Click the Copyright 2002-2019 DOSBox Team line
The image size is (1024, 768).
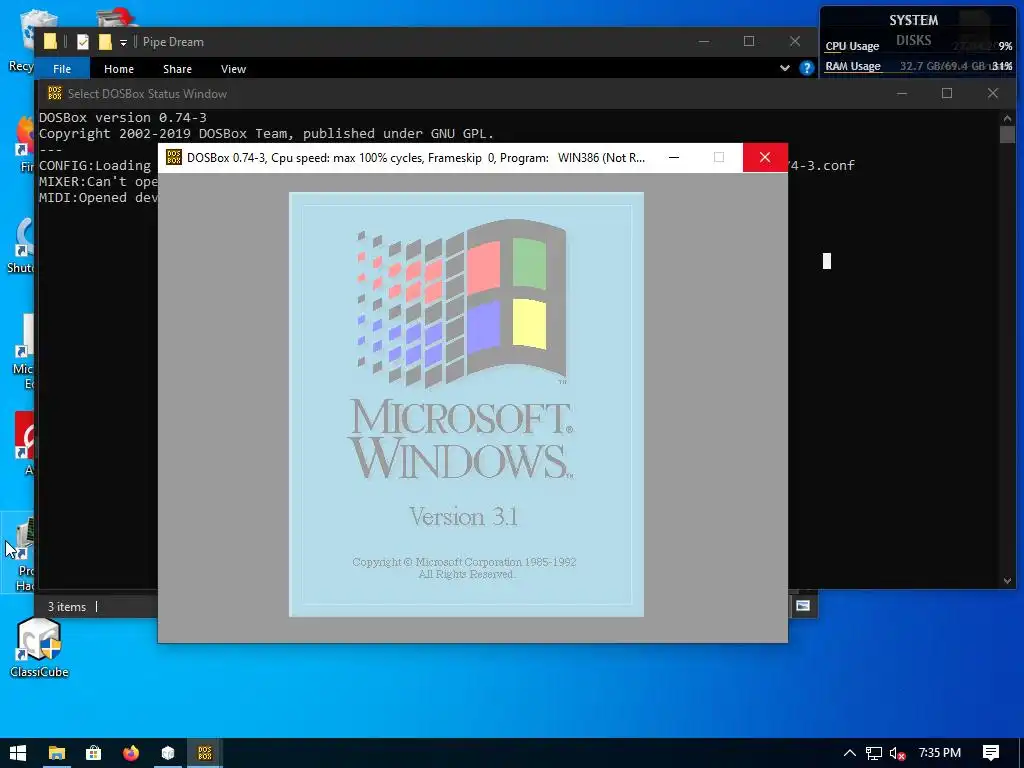(x=266, y=133)
